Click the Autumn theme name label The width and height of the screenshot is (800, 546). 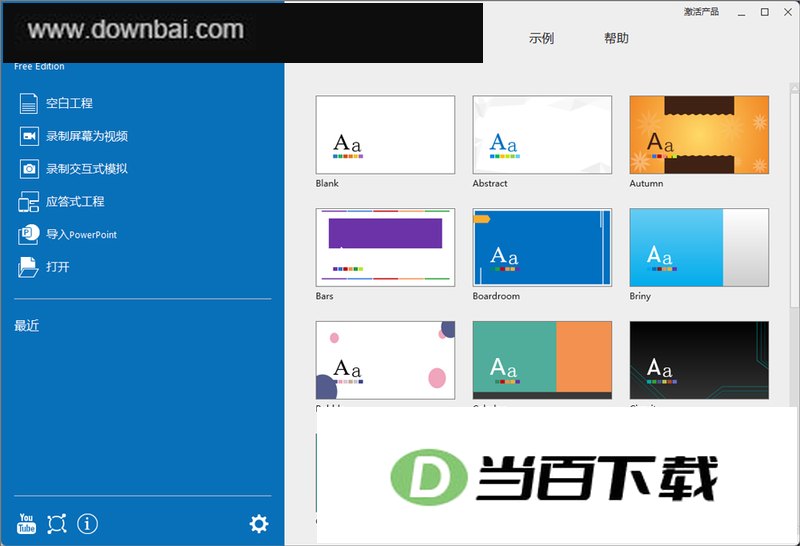(646, 183)
